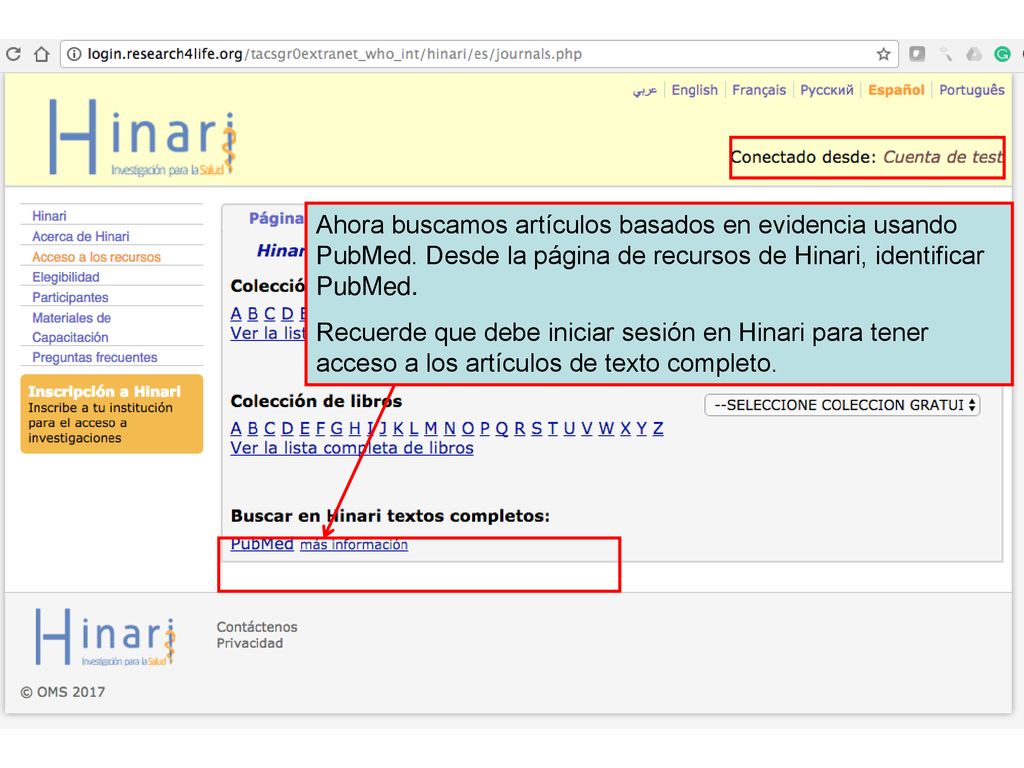Switch language to Português
The image size is (1024, 768).
(972, 90)
